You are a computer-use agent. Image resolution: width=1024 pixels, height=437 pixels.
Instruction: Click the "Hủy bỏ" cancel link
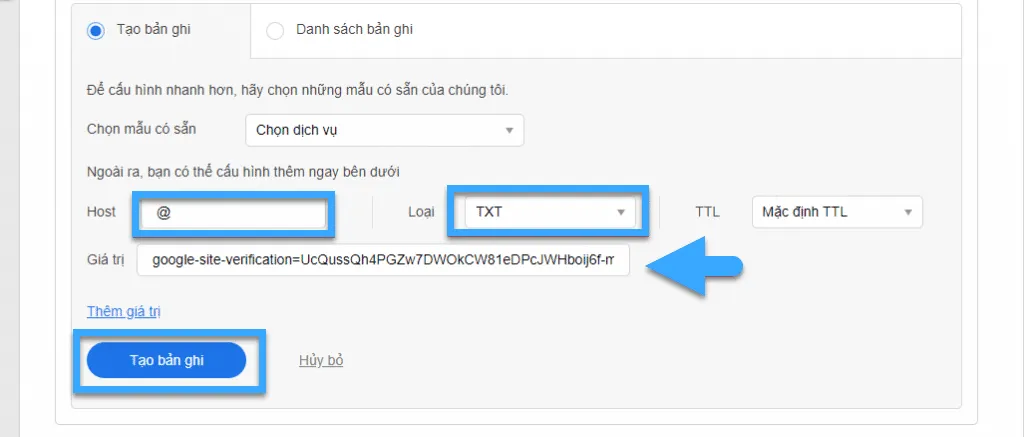(x=321, y=360)
